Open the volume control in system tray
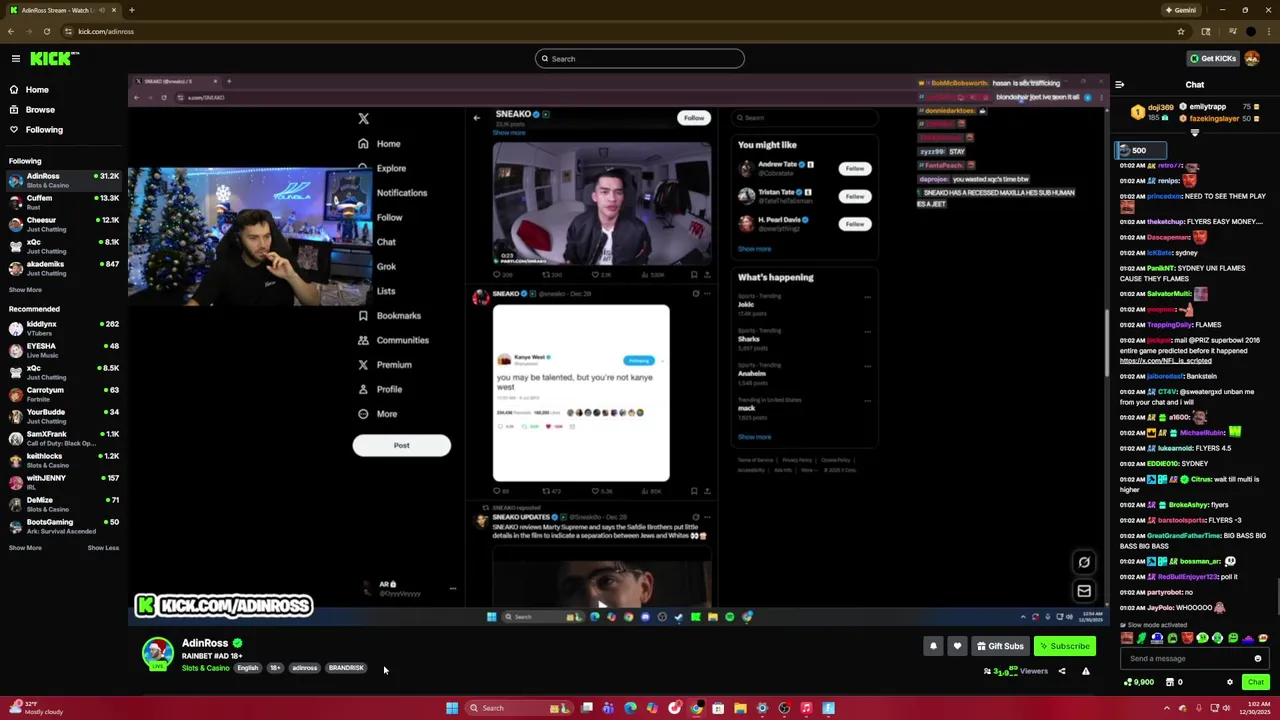 point(1227,708)
